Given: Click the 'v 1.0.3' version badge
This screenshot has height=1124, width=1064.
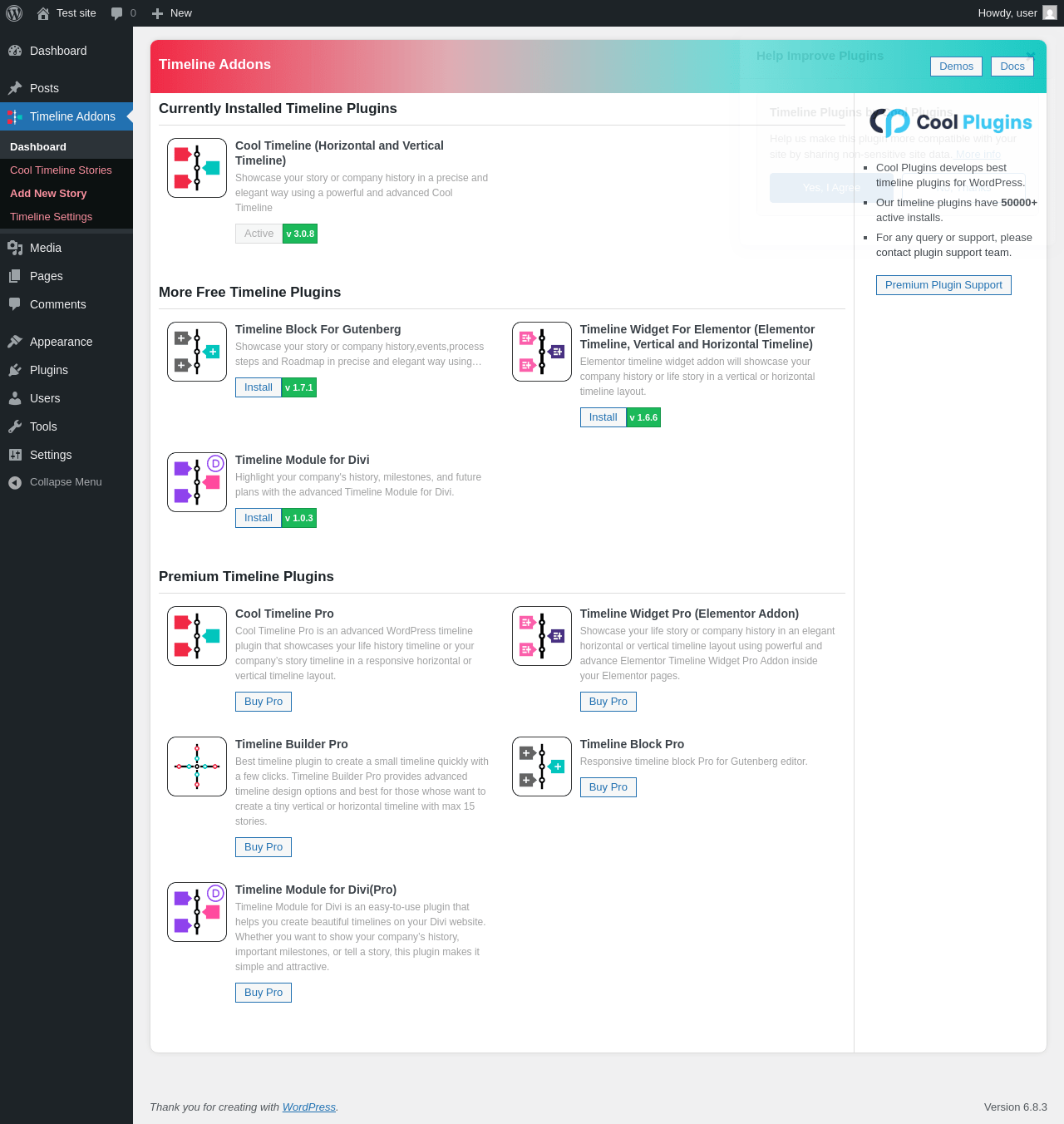Looking at the screenshot, I should click(x=299, y=518).
